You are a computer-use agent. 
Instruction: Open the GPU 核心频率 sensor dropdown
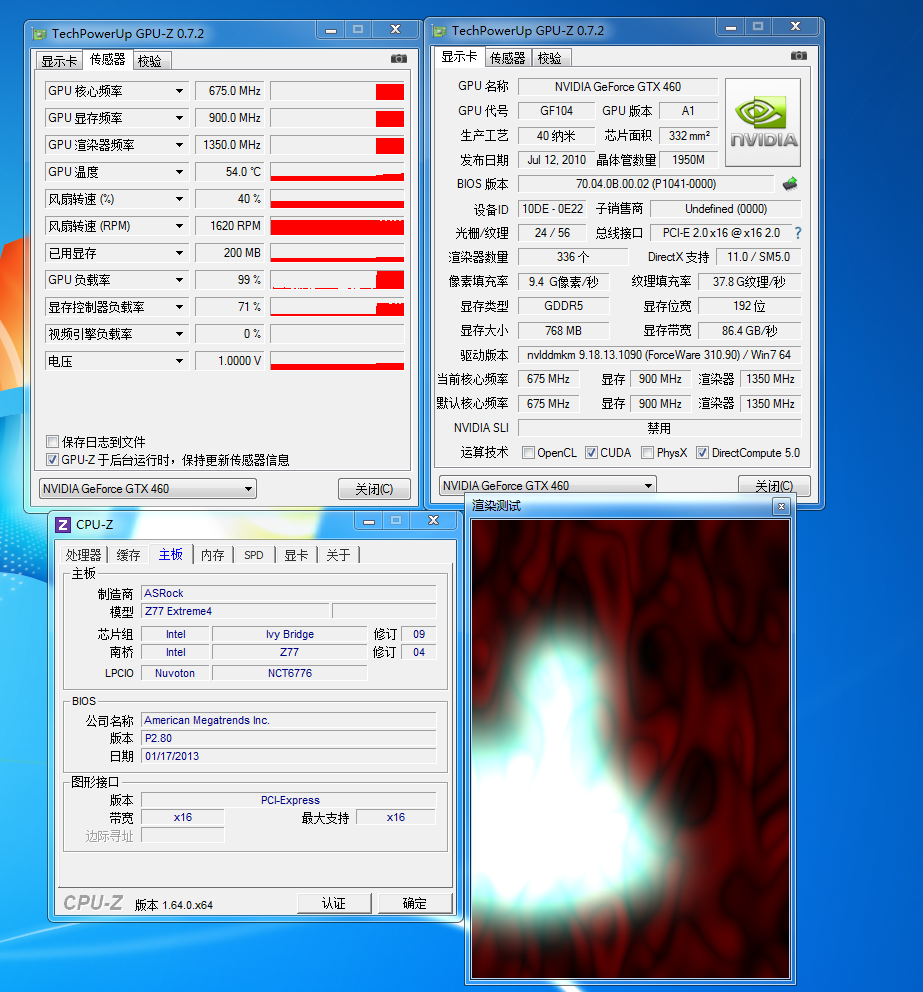click(x=179, y=91)
